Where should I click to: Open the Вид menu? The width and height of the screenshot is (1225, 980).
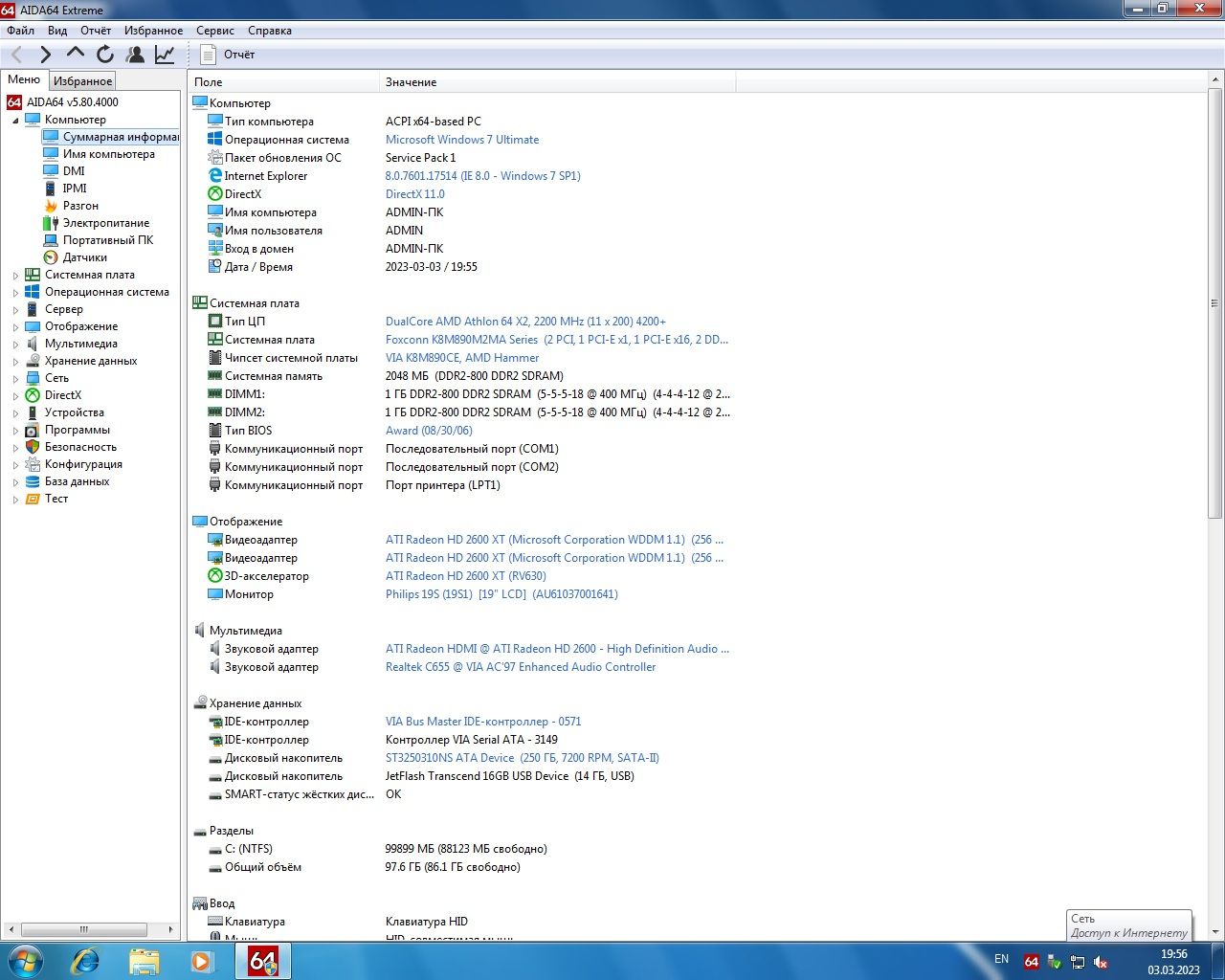click(x=57, y=31)
